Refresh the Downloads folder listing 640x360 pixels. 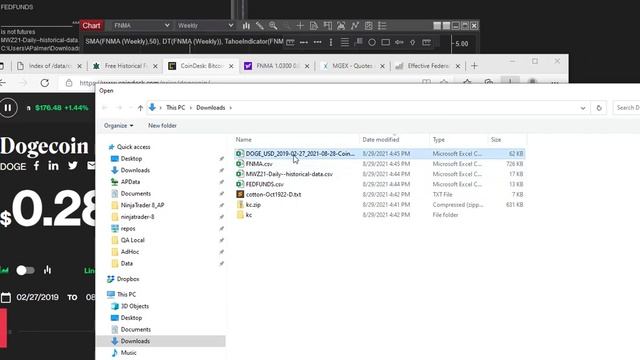(599, 108)
